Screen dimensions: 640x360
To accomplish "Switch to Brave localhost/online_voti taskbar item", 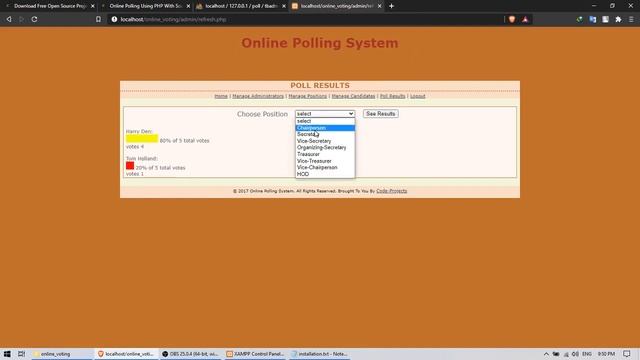I will (126, 354).
